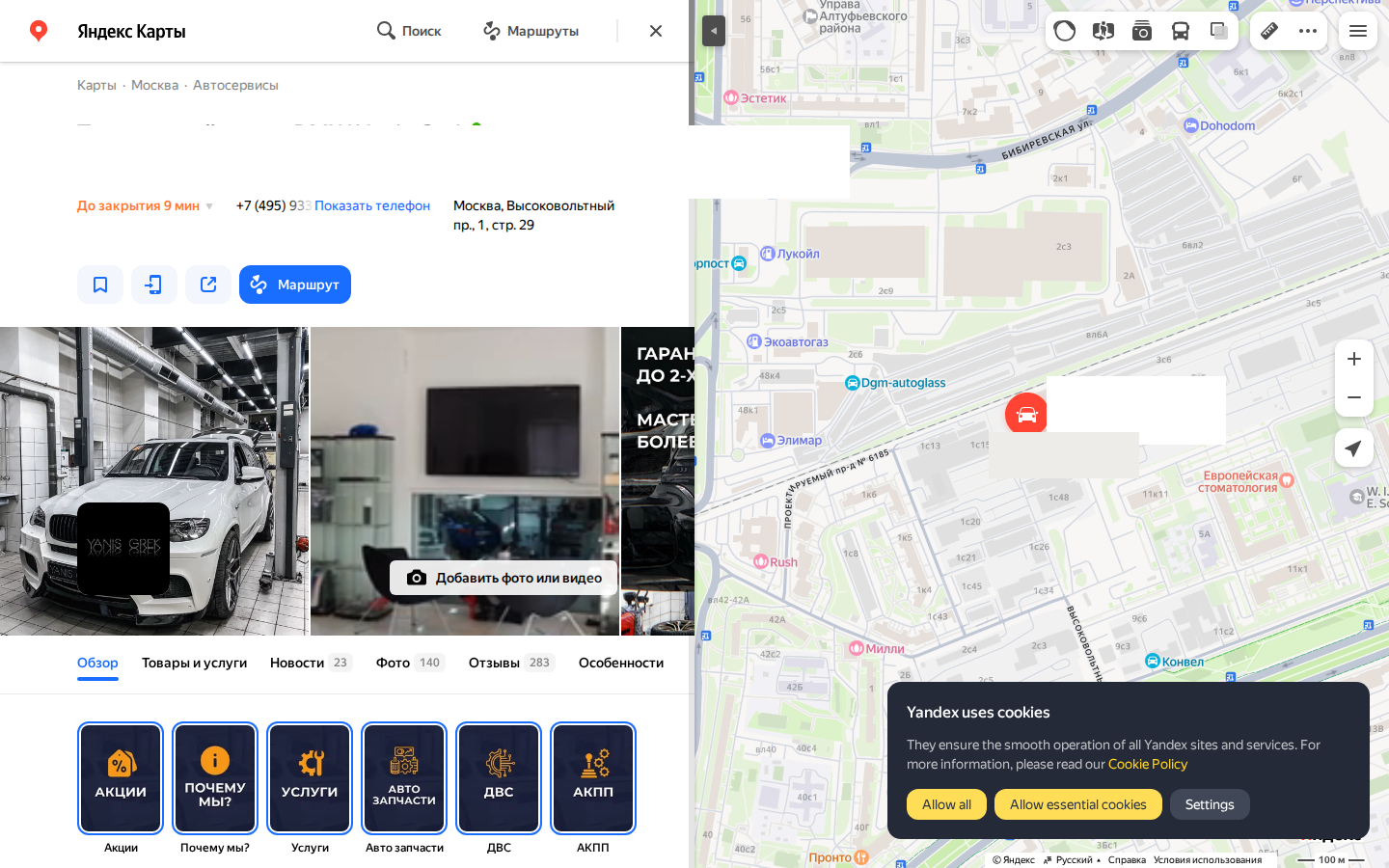
Task: Open more map tools ellipsis
Action: tap(1308, 31)
